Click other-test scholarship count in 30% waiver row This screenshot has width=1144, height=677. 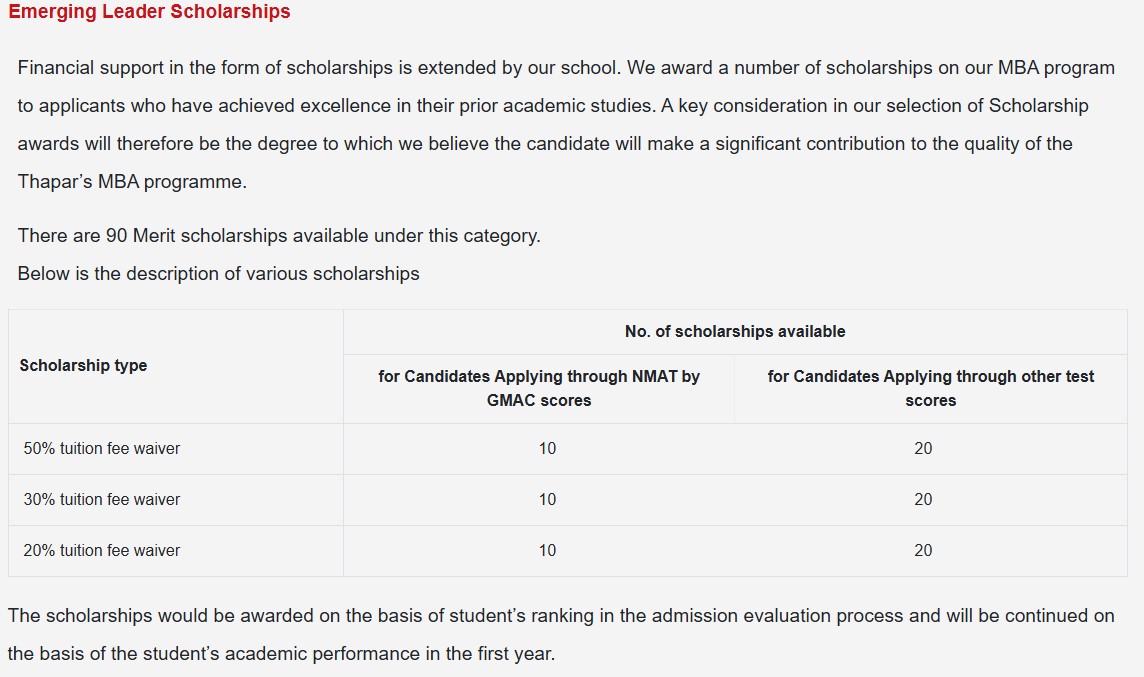923,499
